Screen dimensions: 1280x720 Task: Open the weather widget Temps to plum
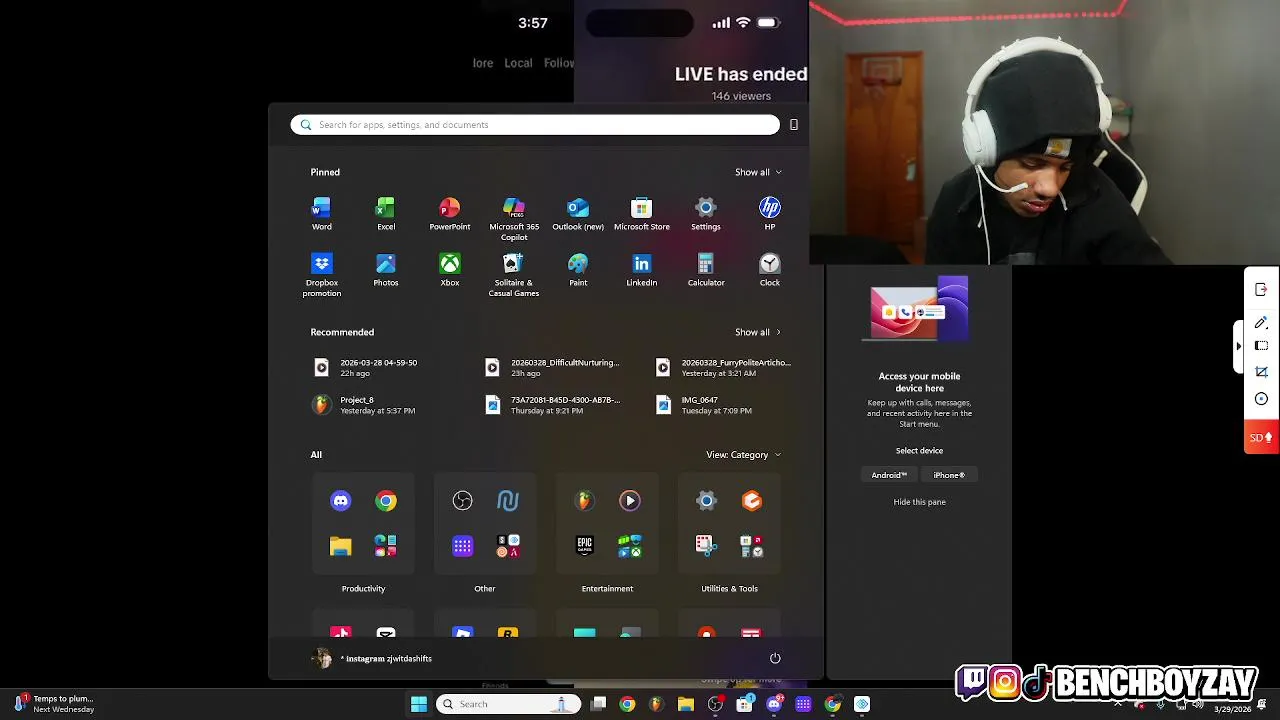tap(55, 704)
